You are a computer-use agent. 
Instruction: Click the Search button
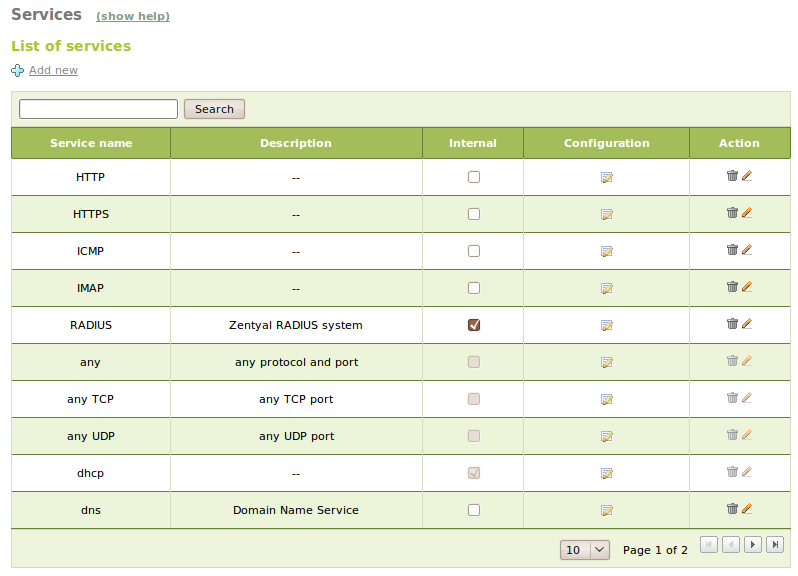[214, 109]
